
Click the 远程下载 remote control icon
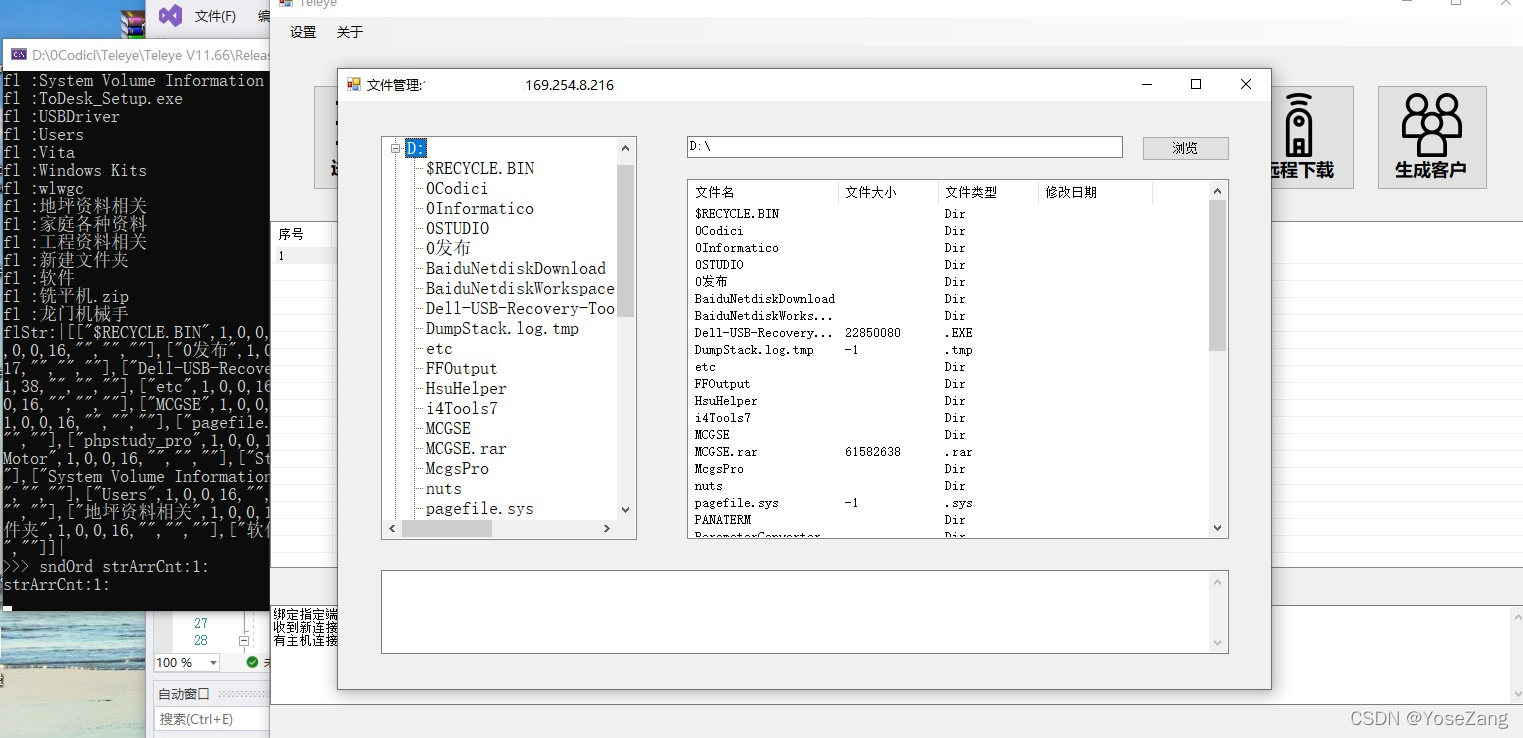click(1298, 124)
